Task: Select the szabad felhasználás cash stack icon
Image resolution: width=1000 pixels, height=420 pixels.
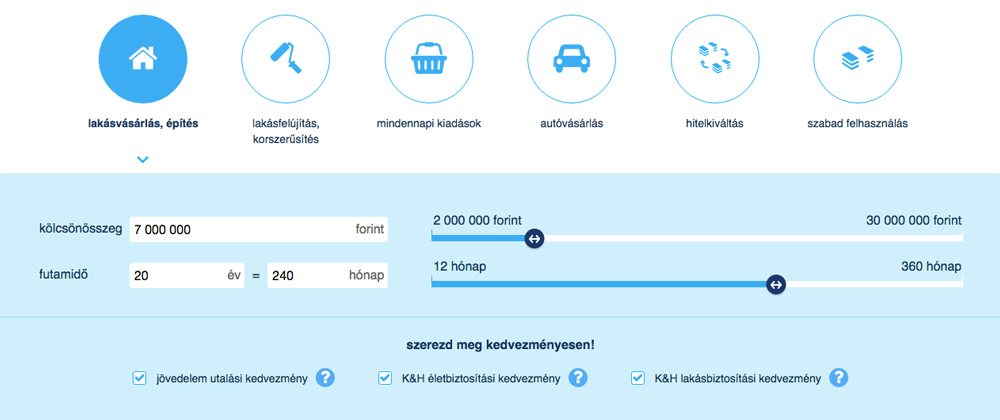Action: pos(858,59)
